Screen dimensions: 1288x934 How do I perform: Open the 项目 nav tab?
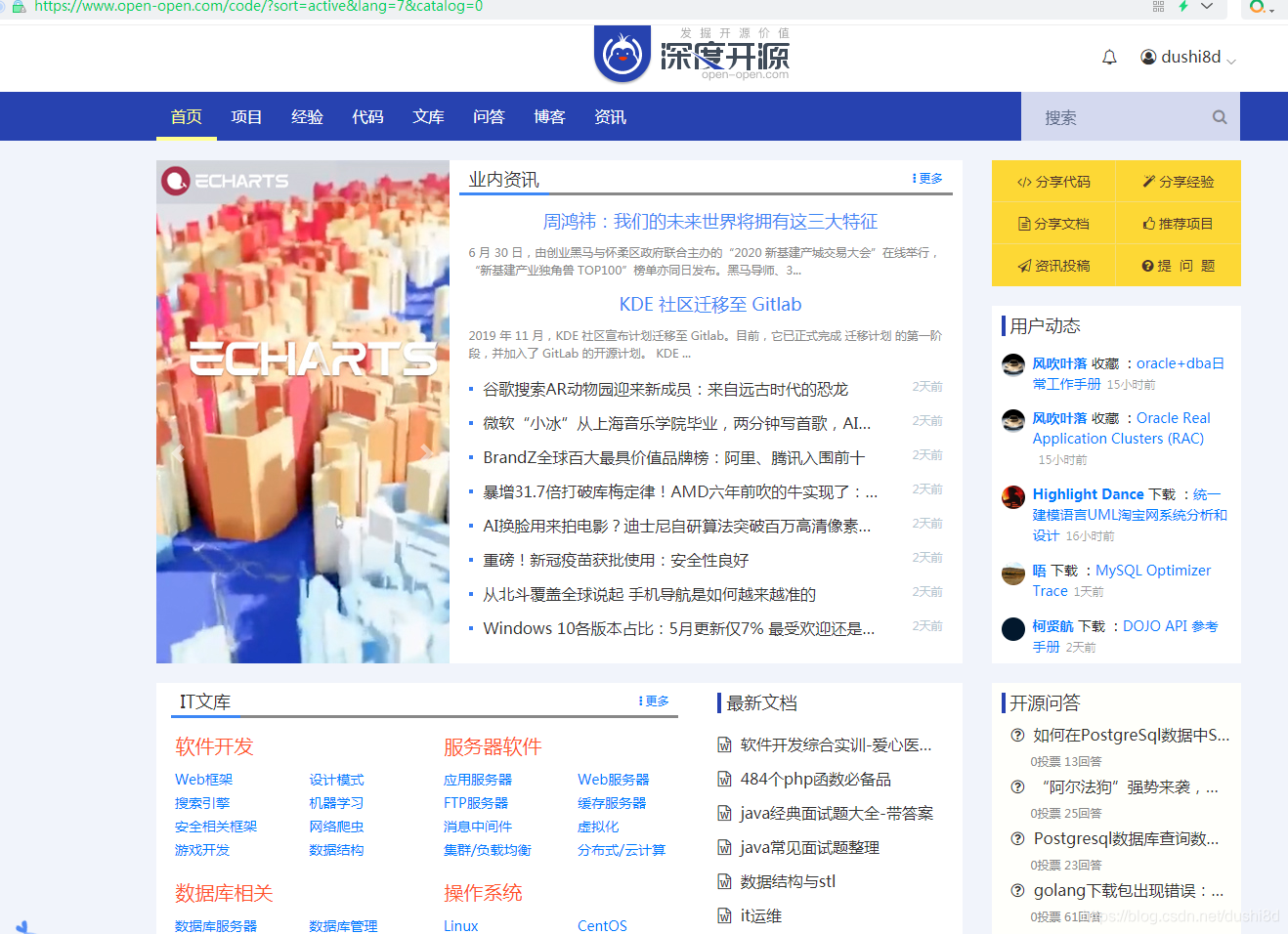pyautogui.click(x=247, y=117)
